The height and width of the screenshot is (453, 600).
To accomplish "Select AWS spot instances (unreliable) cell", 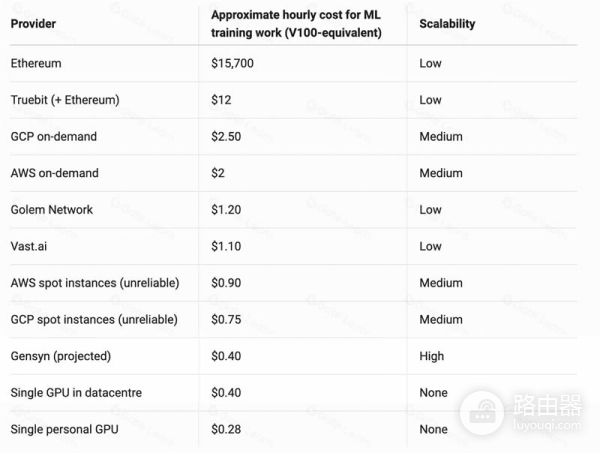I will pos(94,283).
